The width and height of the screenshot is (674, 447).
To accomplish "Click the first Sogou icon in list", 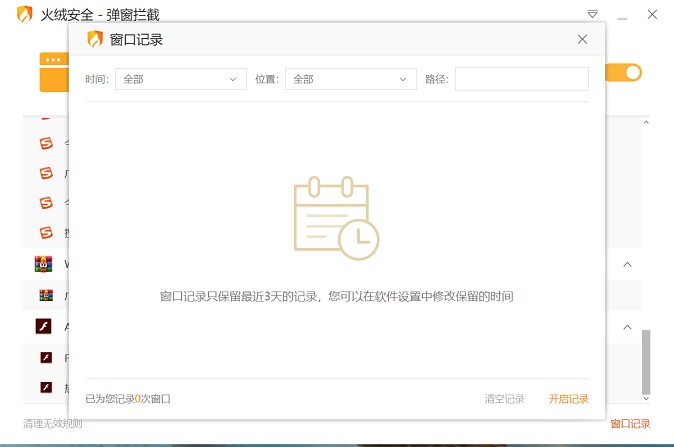I will (45, 142).
